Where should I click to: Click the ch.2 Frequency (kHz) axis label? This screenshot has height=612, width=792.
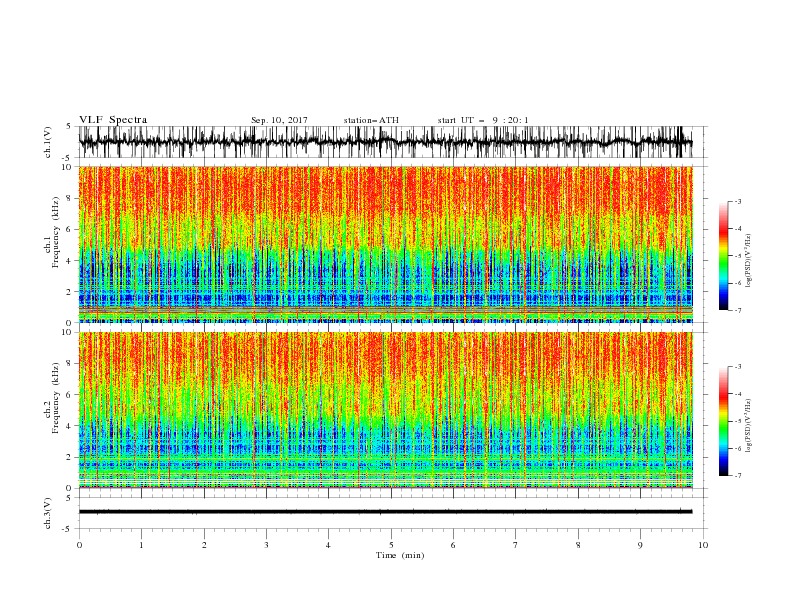point(52,397)
